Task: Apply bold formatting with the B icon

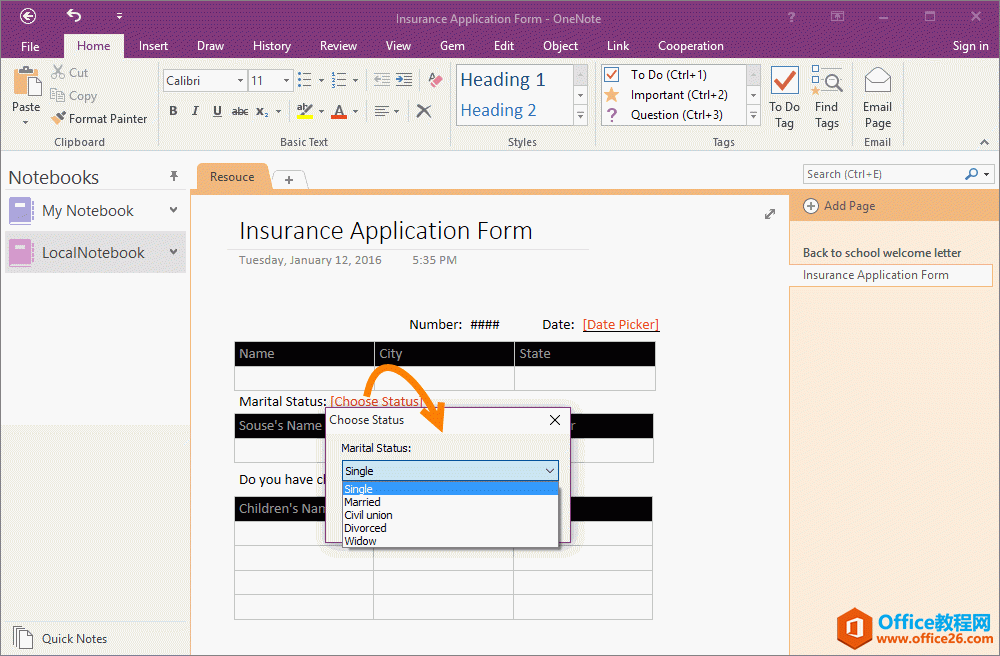Action: [x=173, y=111]
